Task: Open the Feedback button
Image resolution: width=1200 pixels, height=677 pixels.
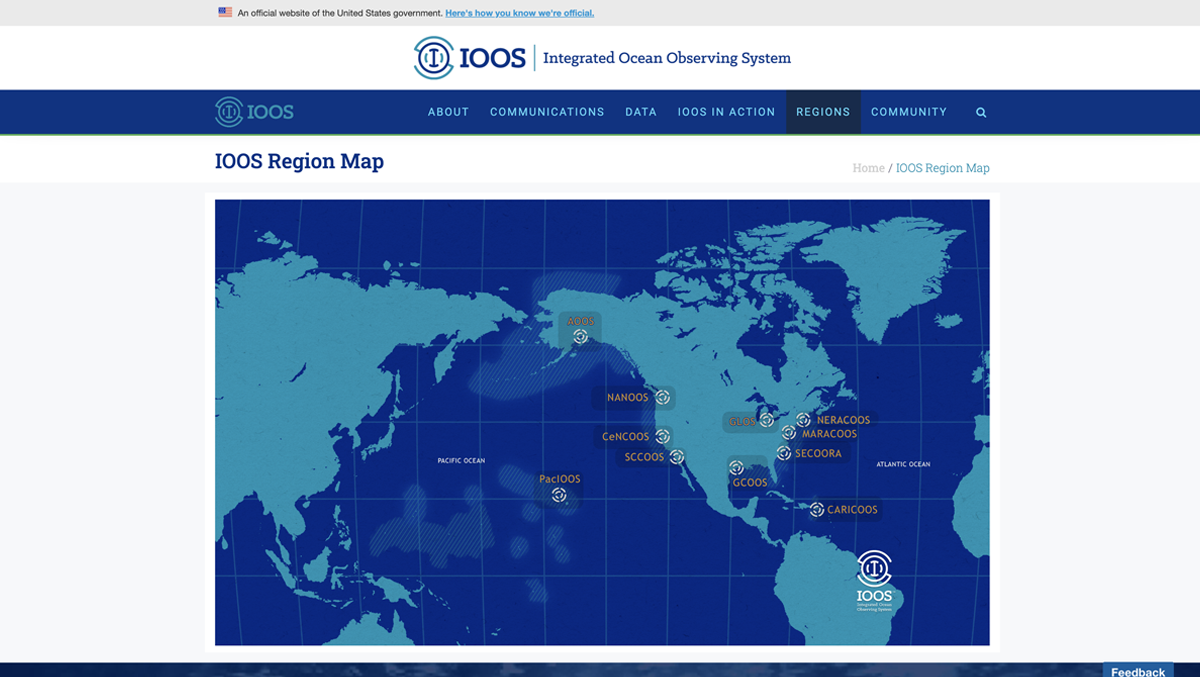Action: [x=1138, y=670]
